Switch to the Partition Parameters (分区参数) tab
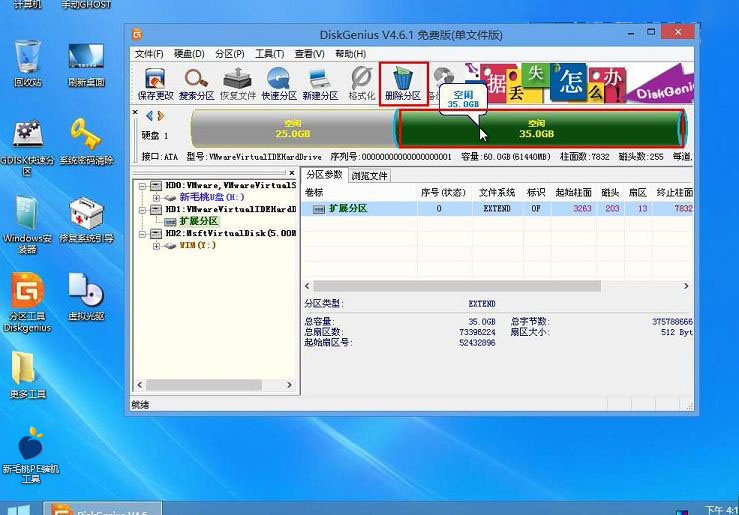739x515 pixels. pyautogui.click(x=324, y=175)
